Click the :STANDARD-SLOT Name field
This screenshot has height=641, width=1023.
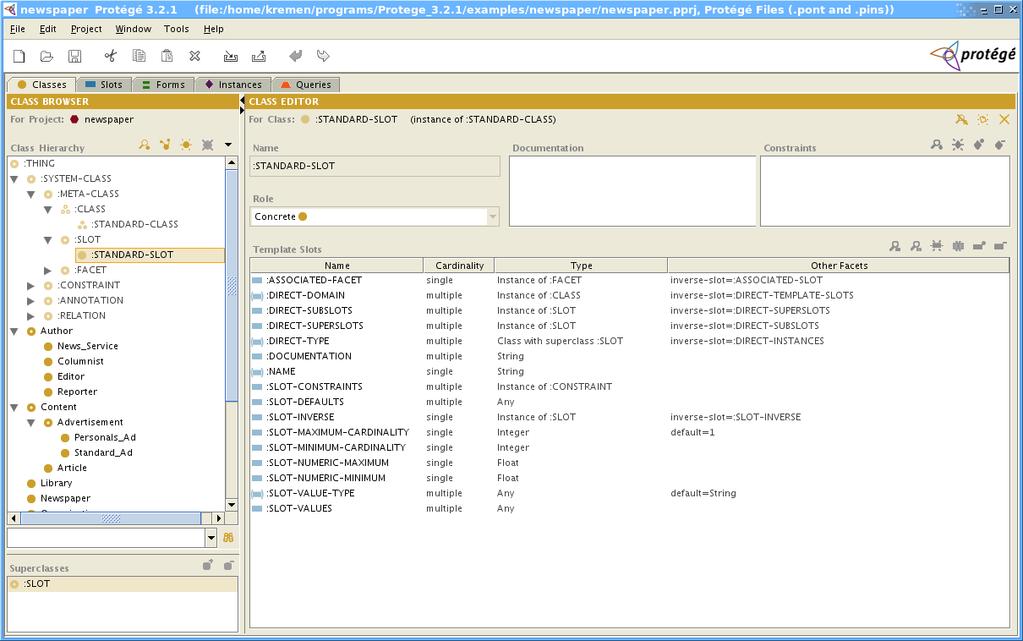(x=375, y=166)
